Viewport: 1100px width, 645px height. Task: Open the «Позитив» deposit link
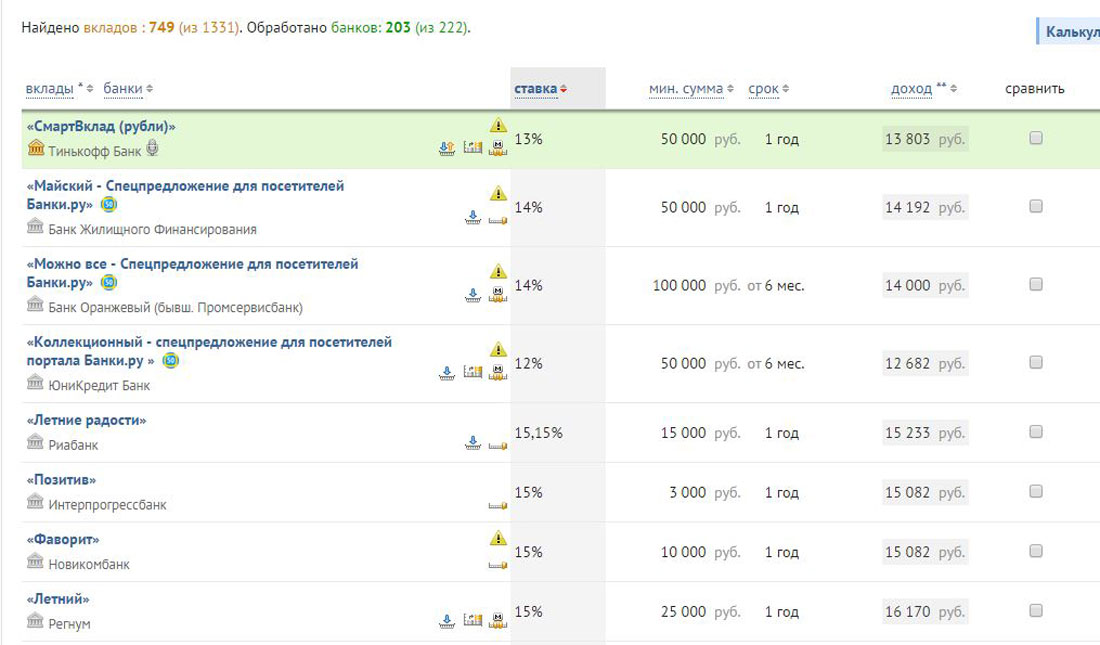point(61,480)
